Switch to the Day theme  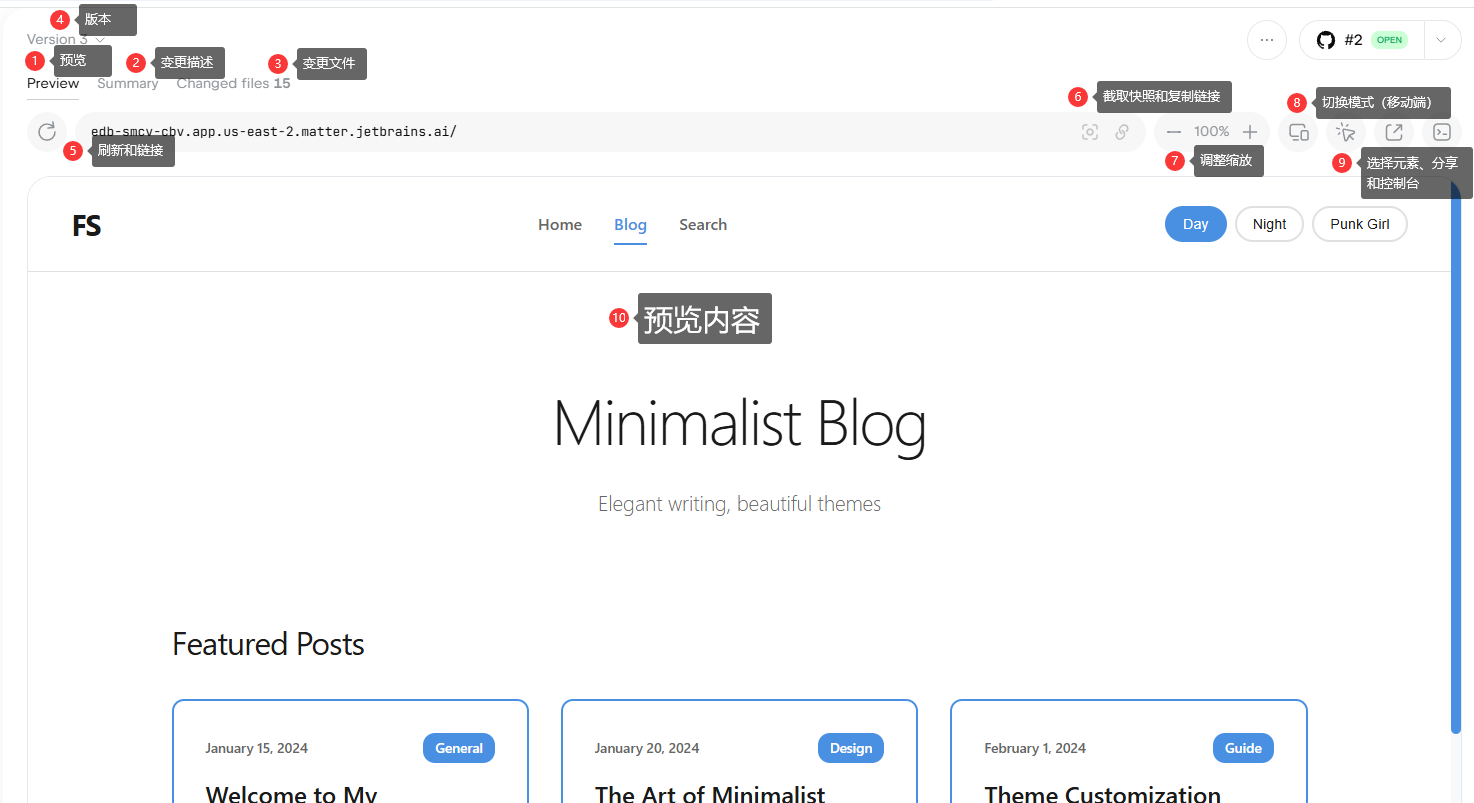pyautogui.click(x=1195, y=224)
